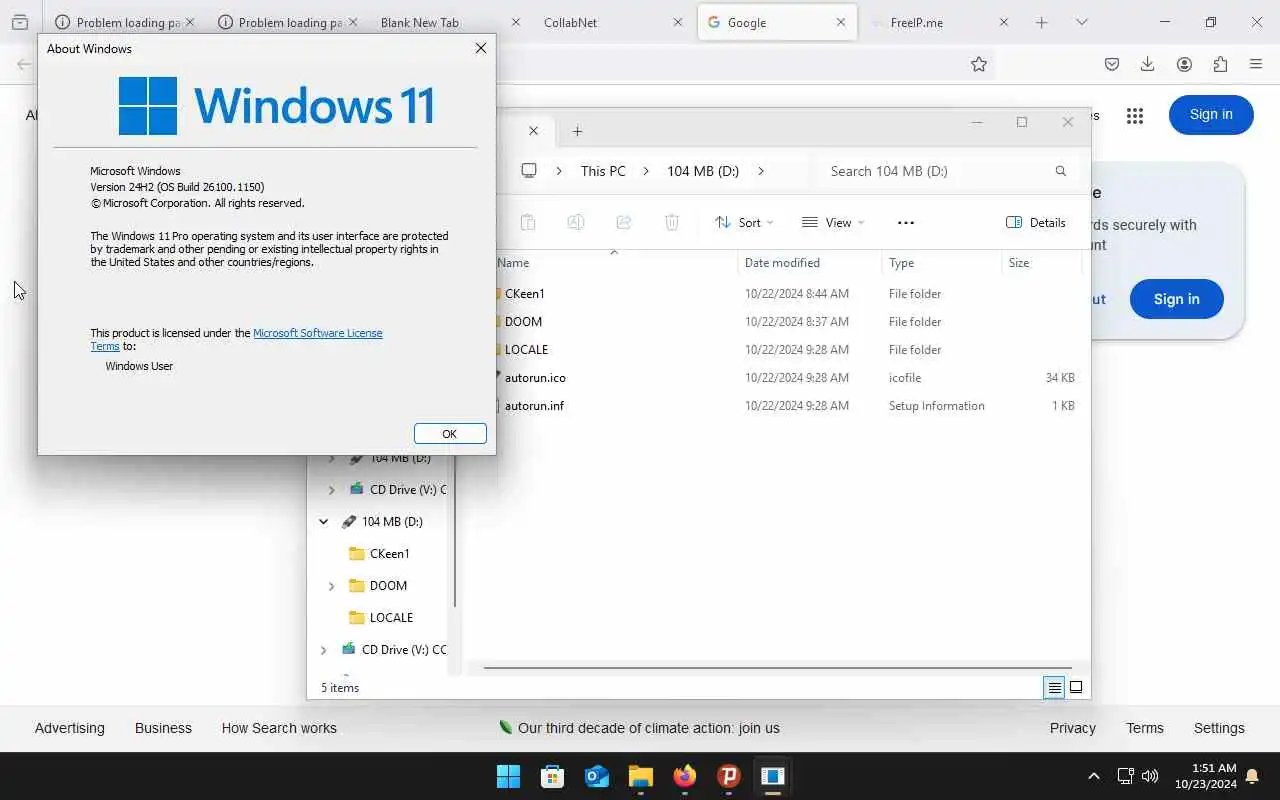Open the Google apps grid icon
The width and height of the screenshot is (1280, 800).
point(1134,116)
